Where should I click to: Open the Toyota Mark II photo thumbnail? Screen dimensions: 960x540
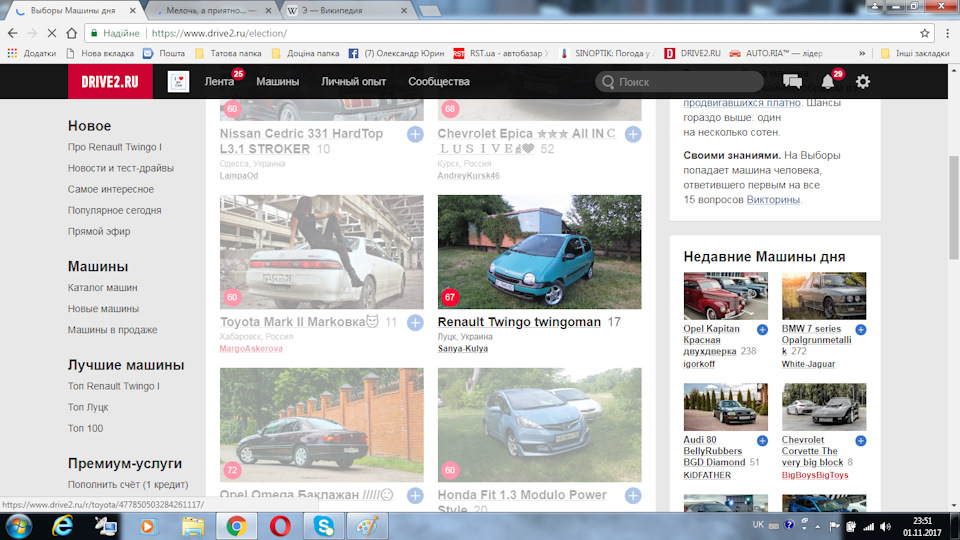pyautogui.click(x=321, y=252)
